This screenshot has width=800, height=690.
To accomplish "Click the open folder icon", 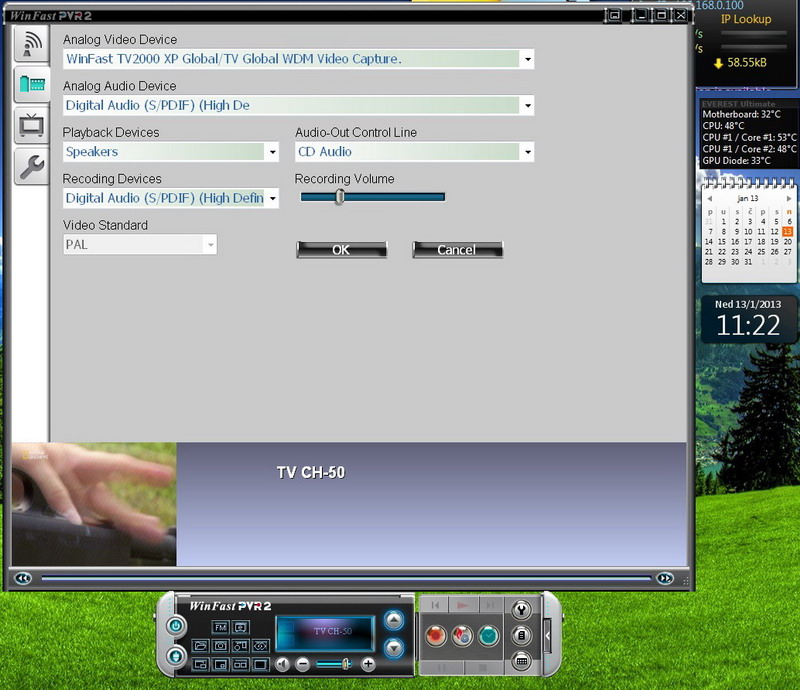I will tap(200, 646).
